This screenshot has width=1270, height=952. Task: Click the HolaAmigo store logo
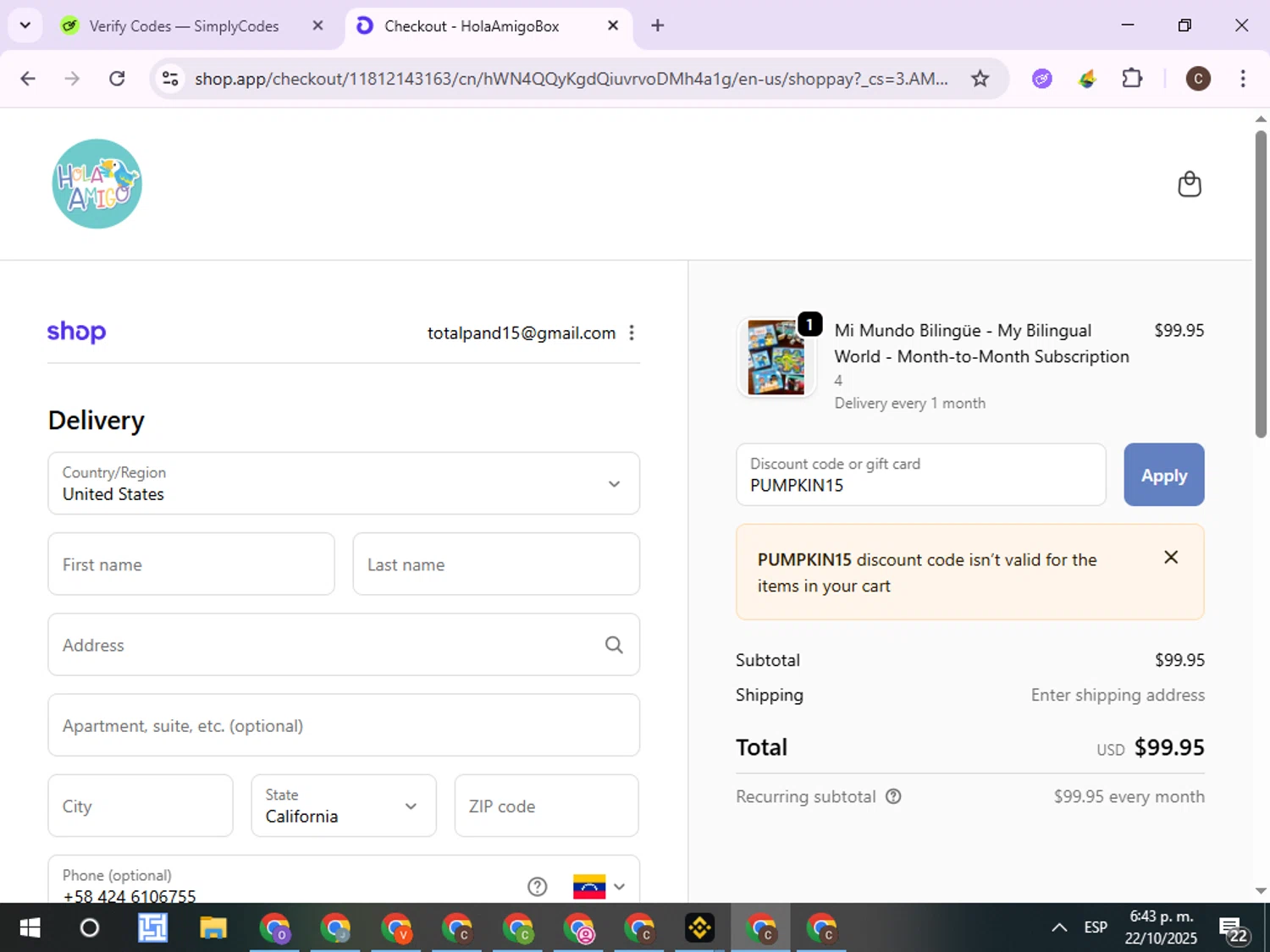pos(97,184)
